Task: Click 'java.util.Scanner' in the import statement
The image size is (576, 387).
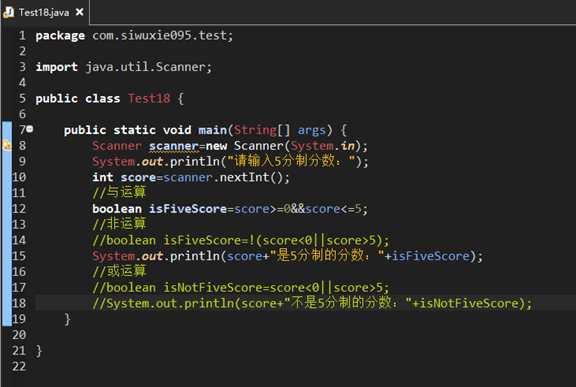Action: click(146, 67)
